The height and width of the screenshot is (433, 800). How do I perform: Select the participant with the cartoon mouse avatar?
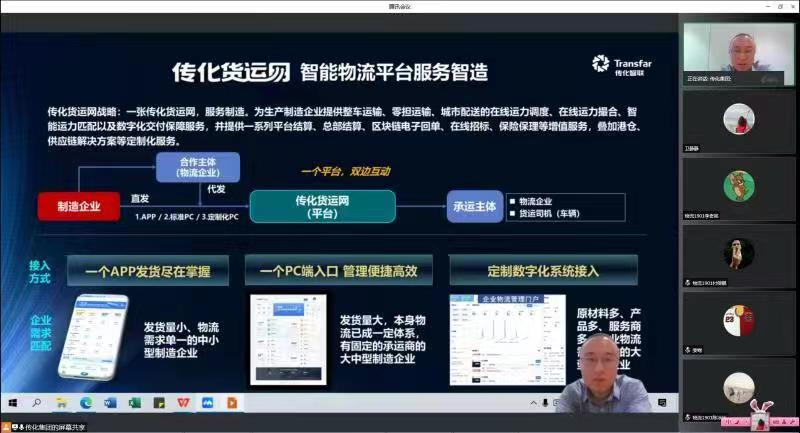[x=739, y=186]
